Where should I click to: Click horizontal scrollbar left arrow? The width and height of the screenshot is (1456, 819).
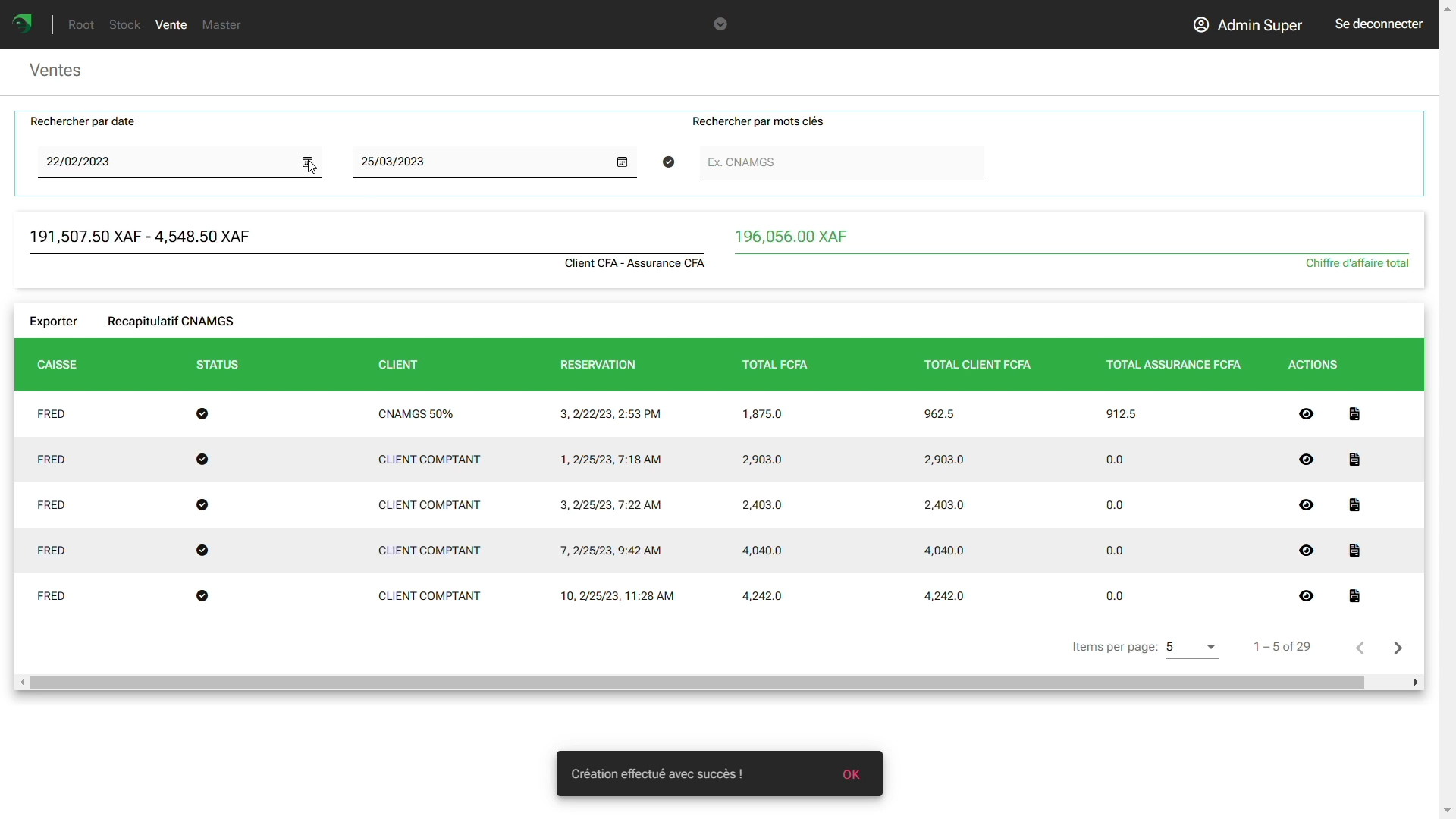click(23, 682)
